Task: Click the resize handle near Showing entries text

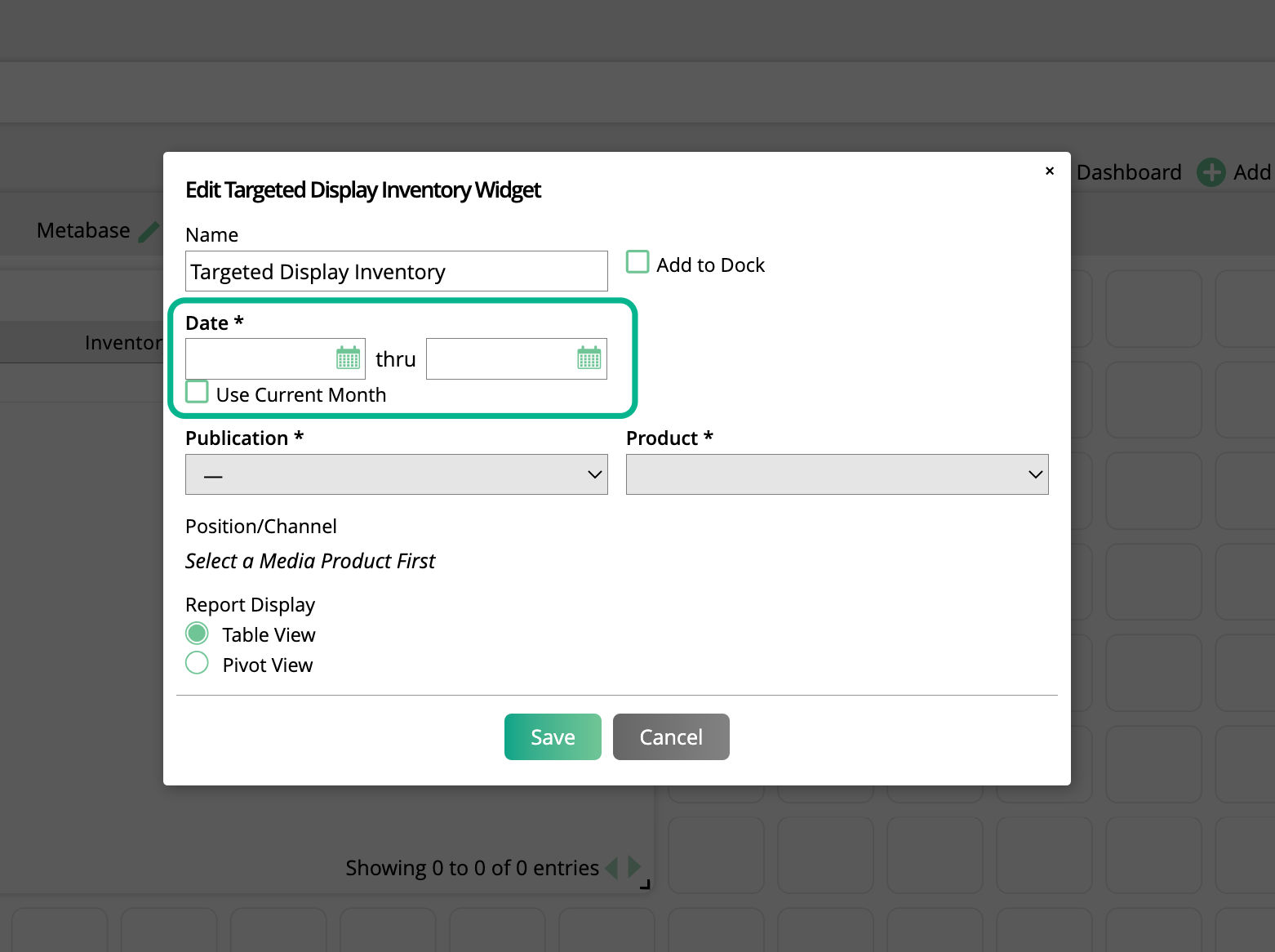Action: point(646,884)
